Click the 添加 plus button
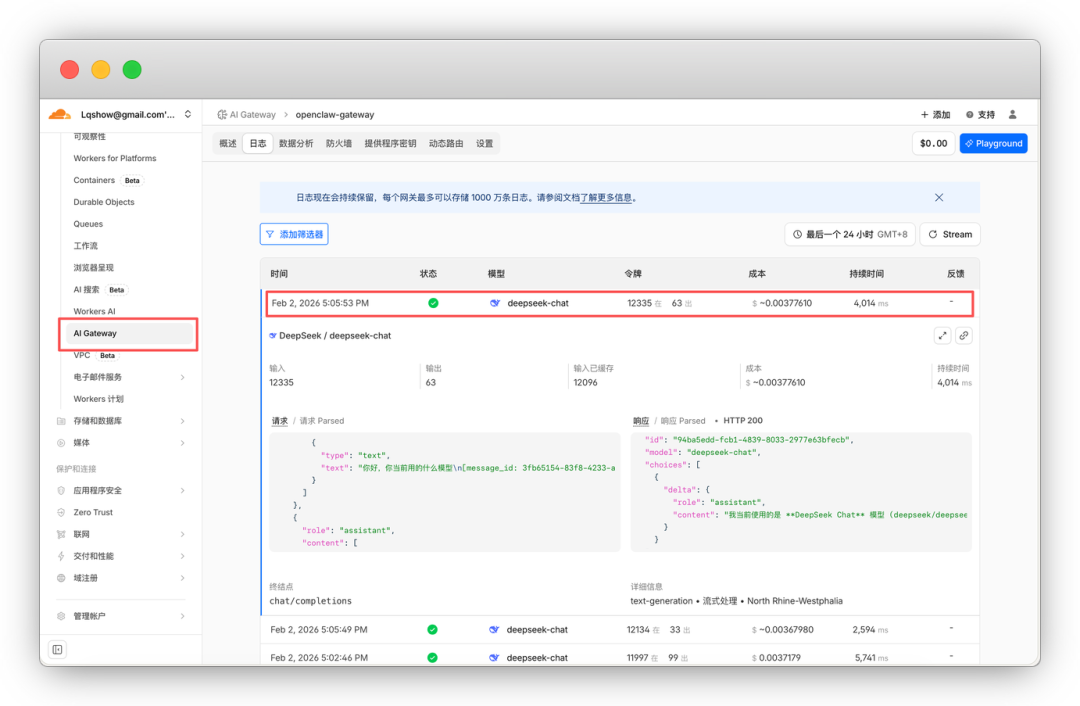 coord(935,115)
